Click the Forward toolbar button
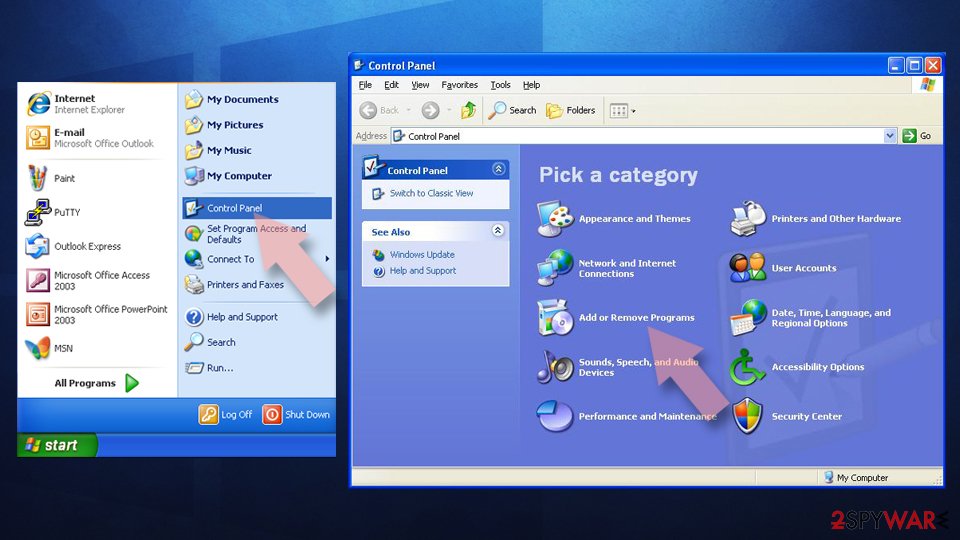 pyautogui.click(x=430, y=110)
